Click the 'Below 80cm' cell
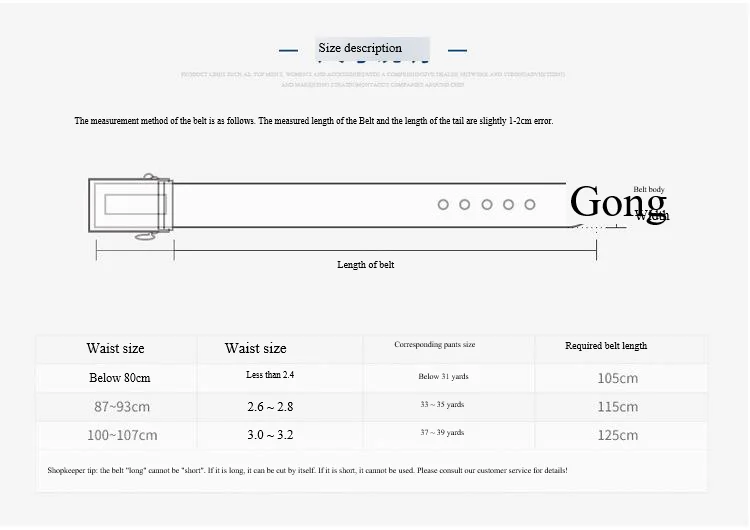 point(120,378)
